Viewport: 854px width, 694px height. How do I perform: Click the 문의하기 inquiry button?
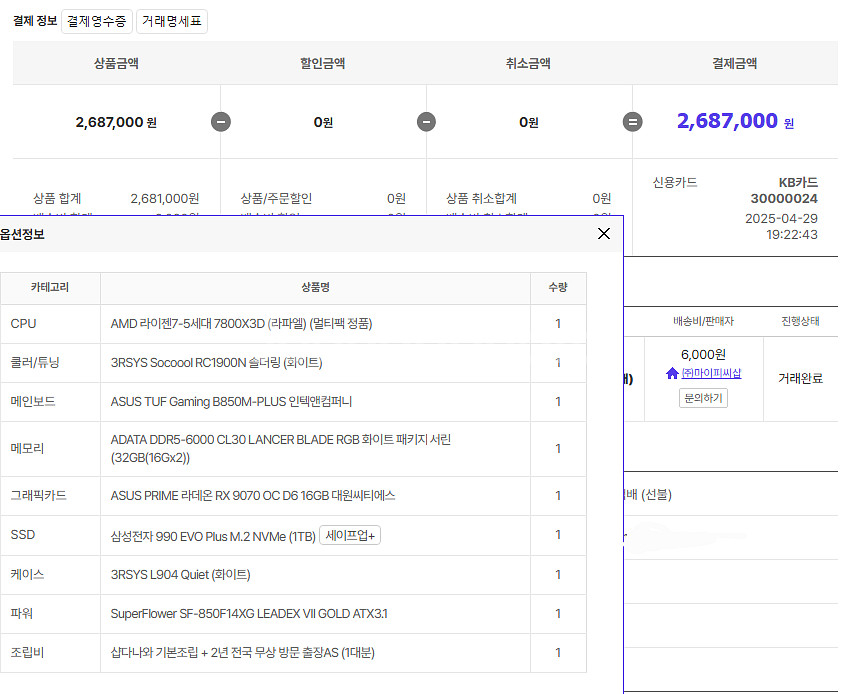pyautogui.click(x=703, y=398)
